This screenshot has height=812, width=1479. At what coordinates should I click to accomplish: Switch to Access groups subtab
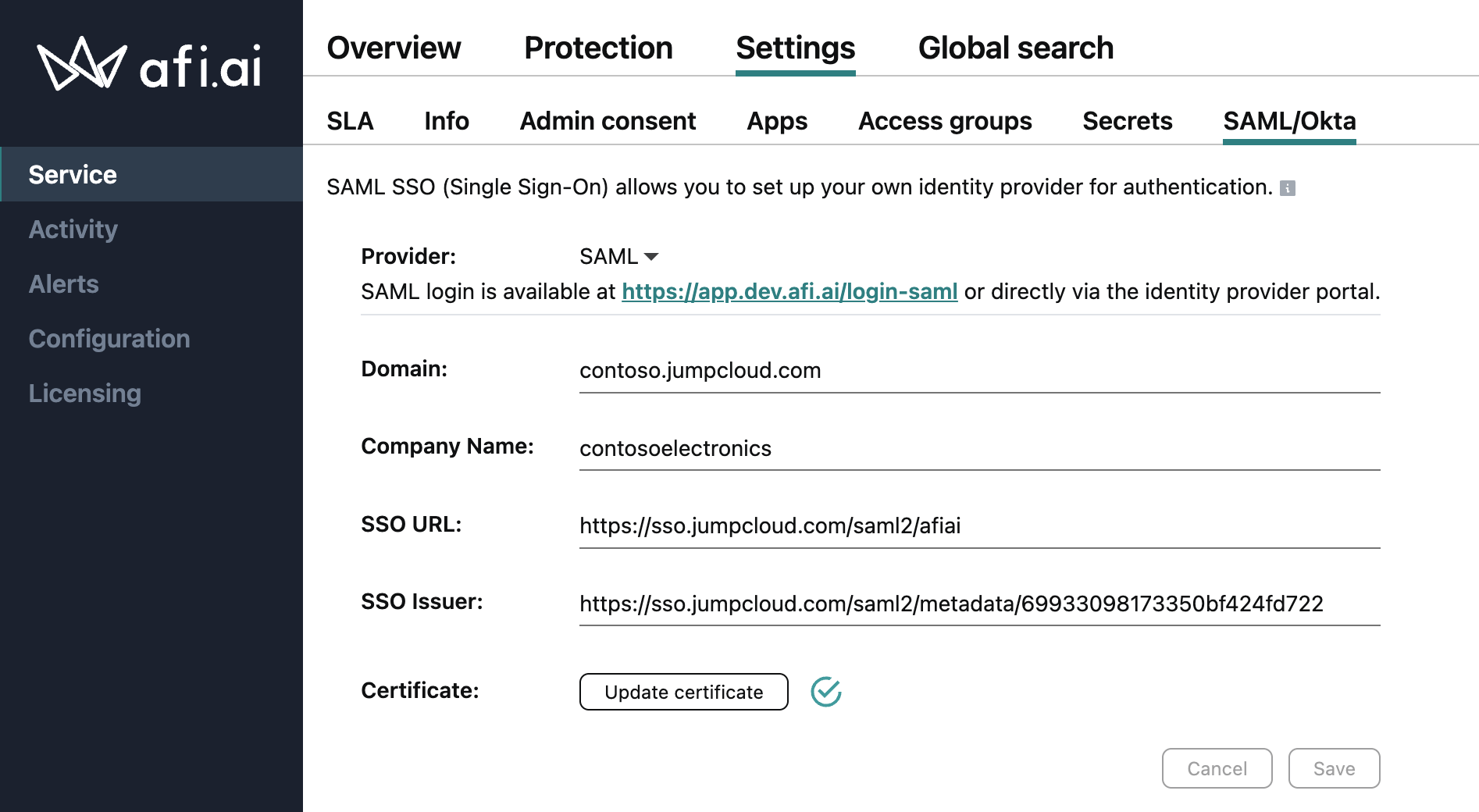click(945, 121)
